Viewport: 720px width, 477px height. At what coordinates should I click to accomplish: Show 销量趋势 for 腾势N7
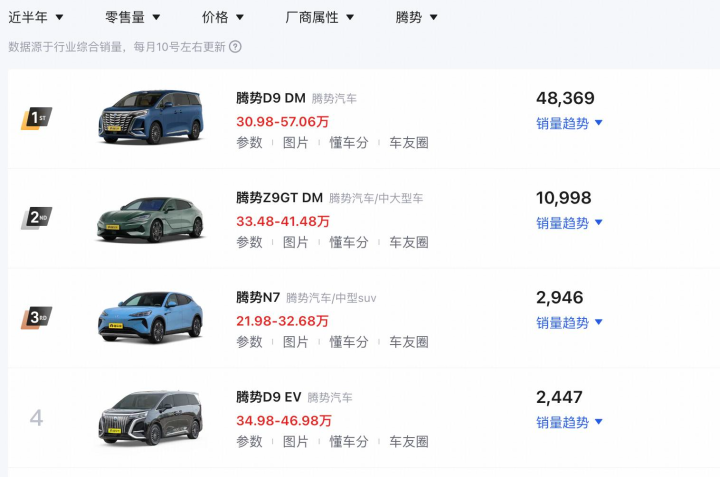coord(569,322)
